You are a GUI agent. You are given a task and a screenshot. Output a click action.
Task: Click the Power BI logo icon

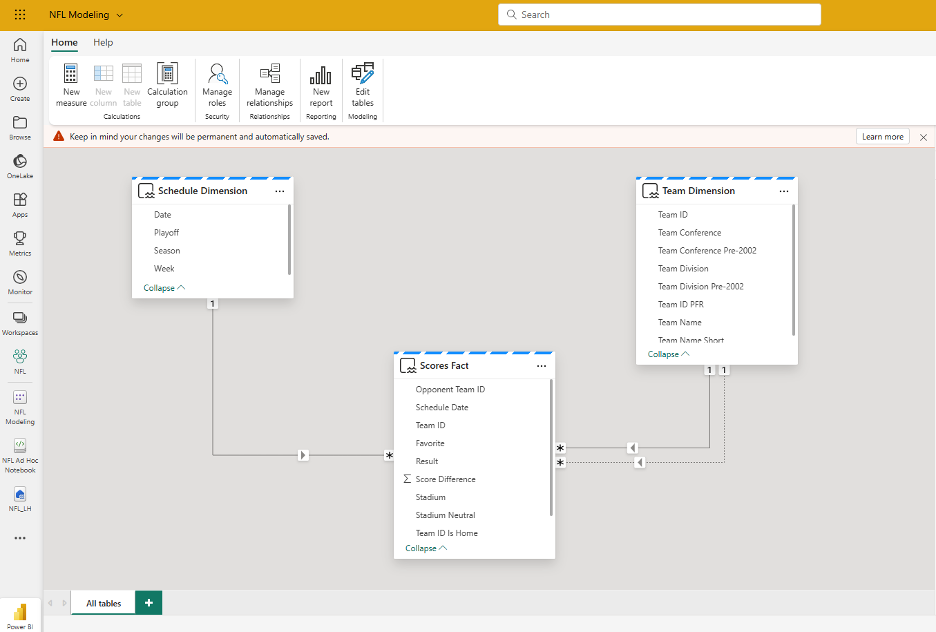coord(20,613)
